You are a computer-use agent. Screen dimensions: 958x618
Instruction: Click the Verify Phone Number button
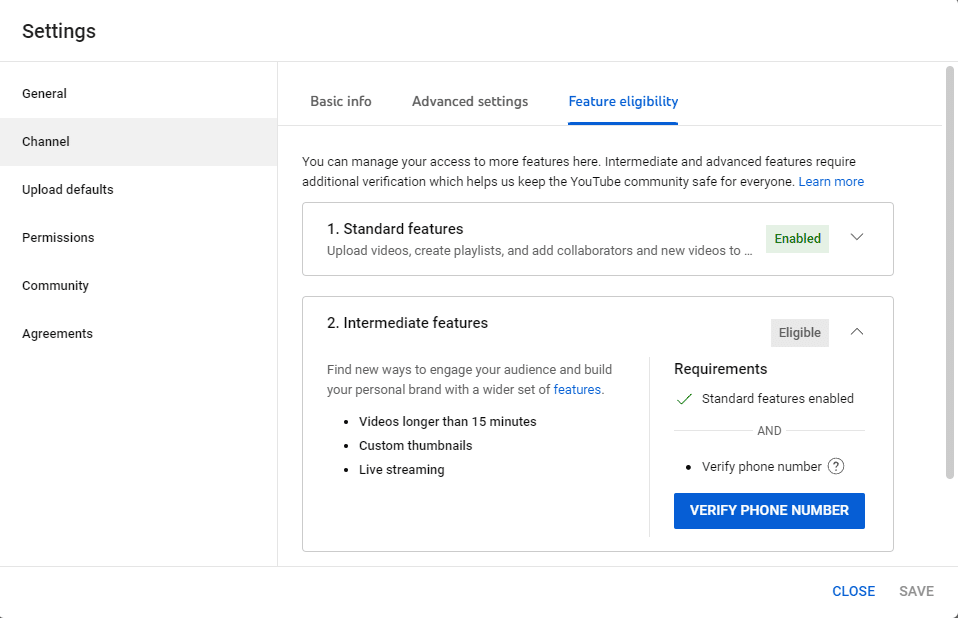pyautogui.click(x=769, y=511)
